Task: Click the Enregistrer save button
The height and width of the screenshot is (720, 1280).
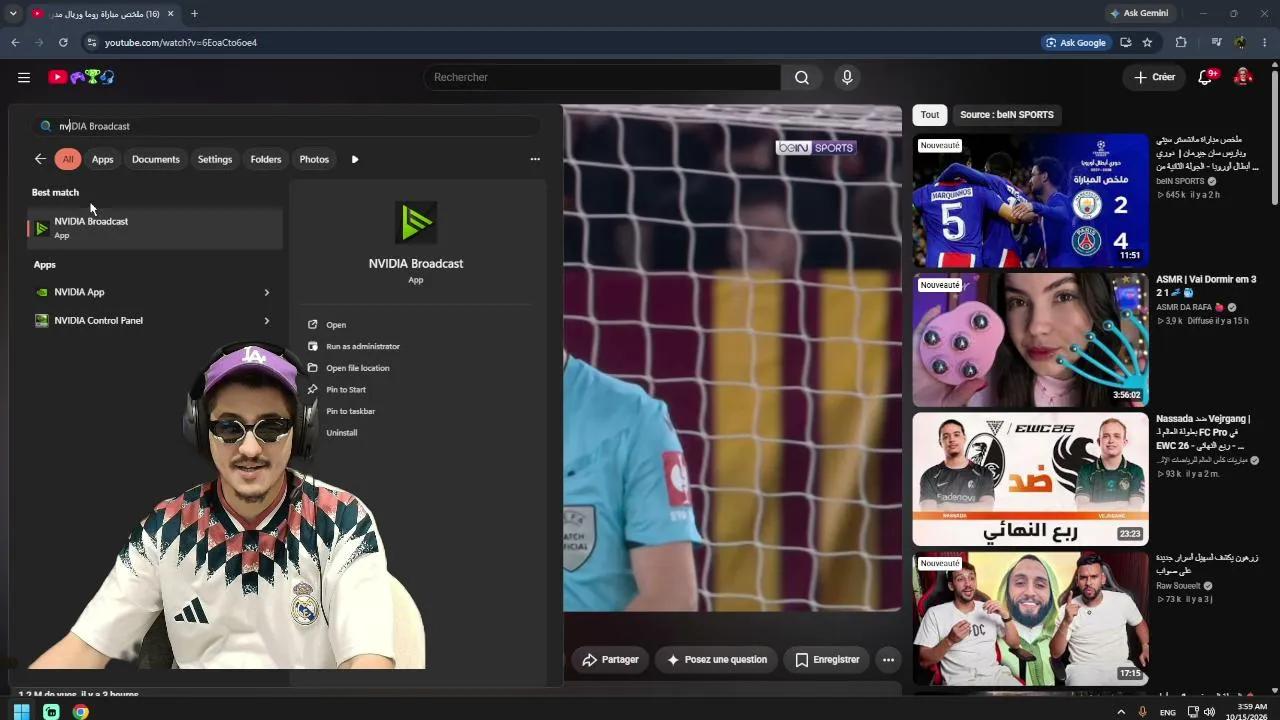Action: click(x=827, y=660)
